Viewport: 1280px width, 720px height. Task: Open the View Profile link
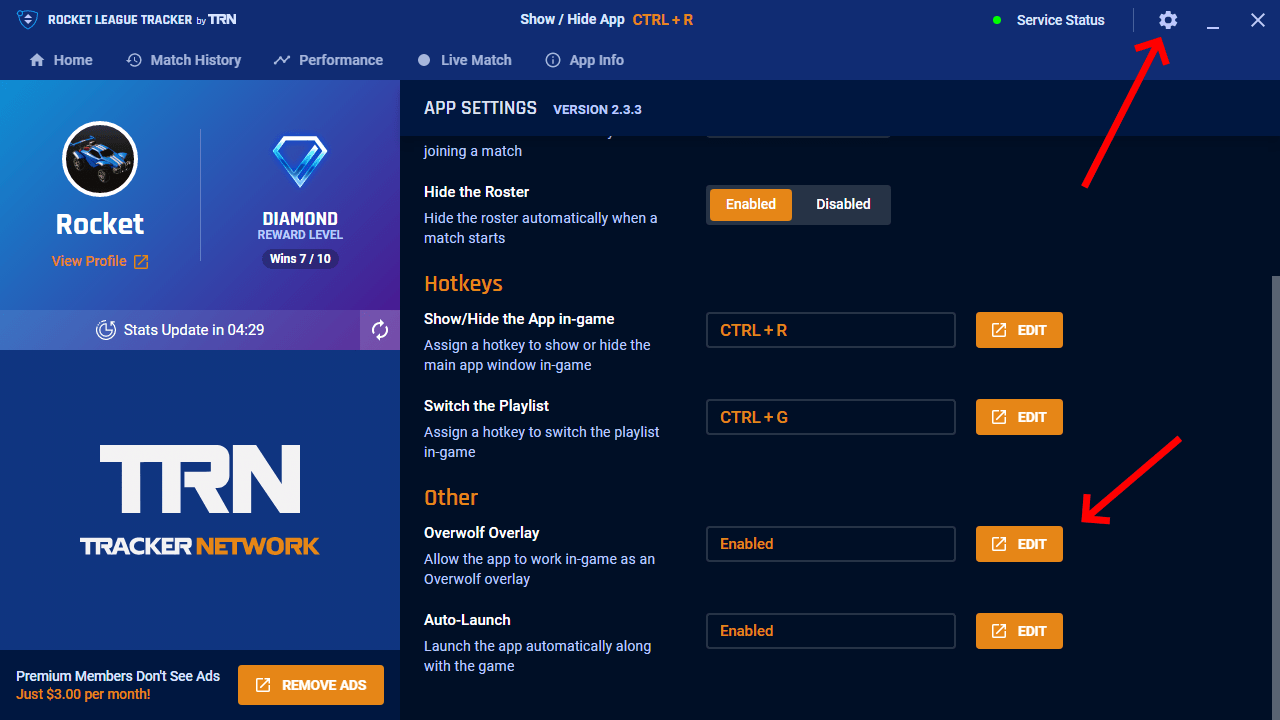tap(100, 261)
